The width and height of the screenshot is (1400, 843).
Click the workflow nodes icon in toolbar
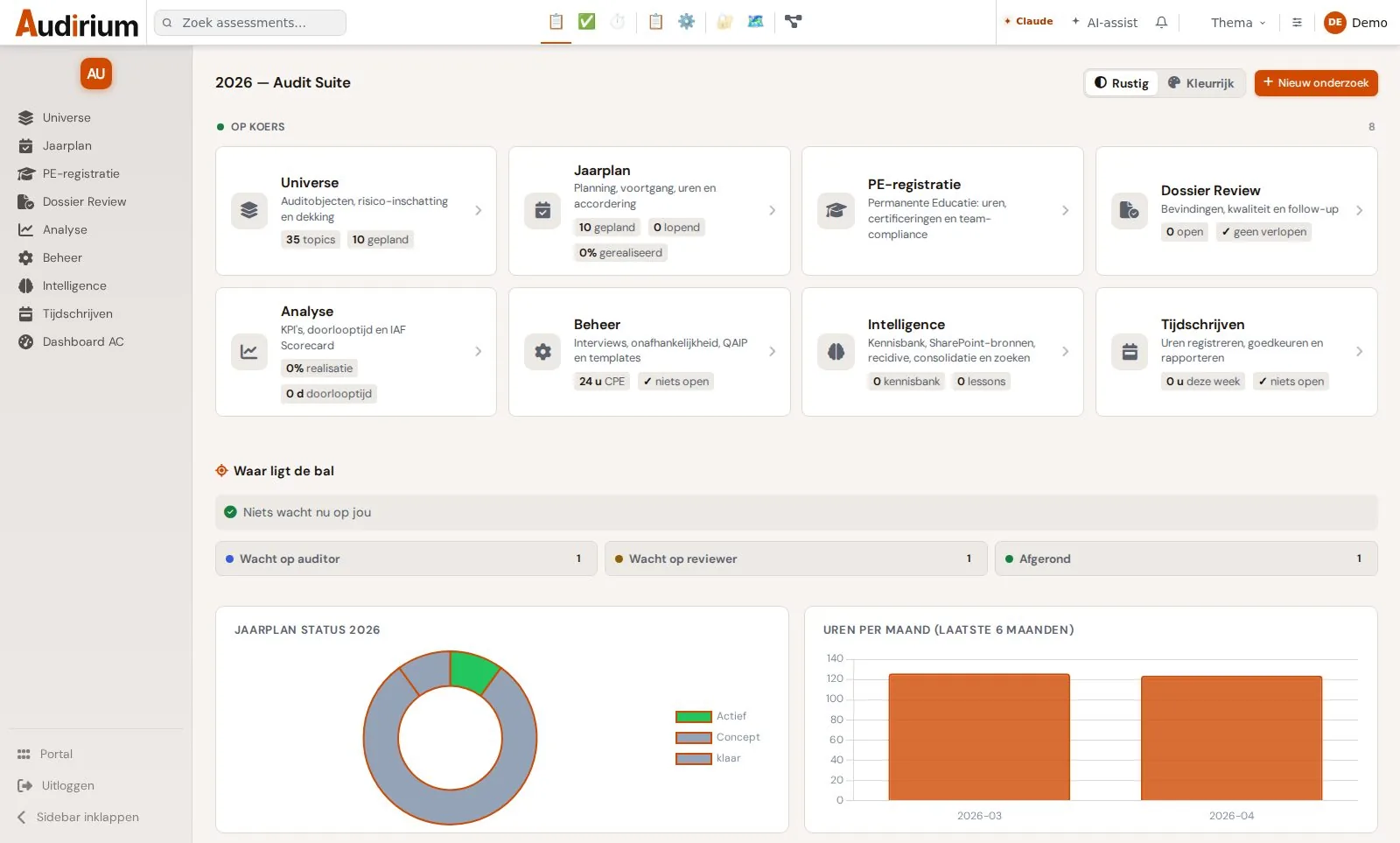coord(793,22)
